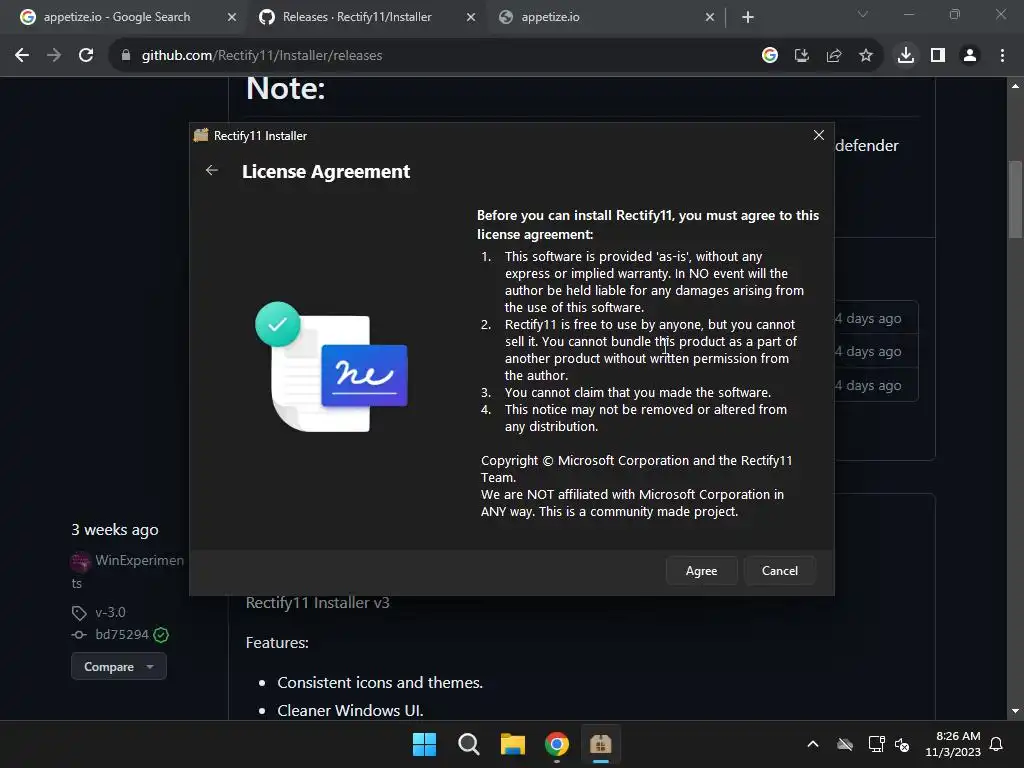Screen dimensions: 1024x768
Task: Share this page icon
Action: 834,56
